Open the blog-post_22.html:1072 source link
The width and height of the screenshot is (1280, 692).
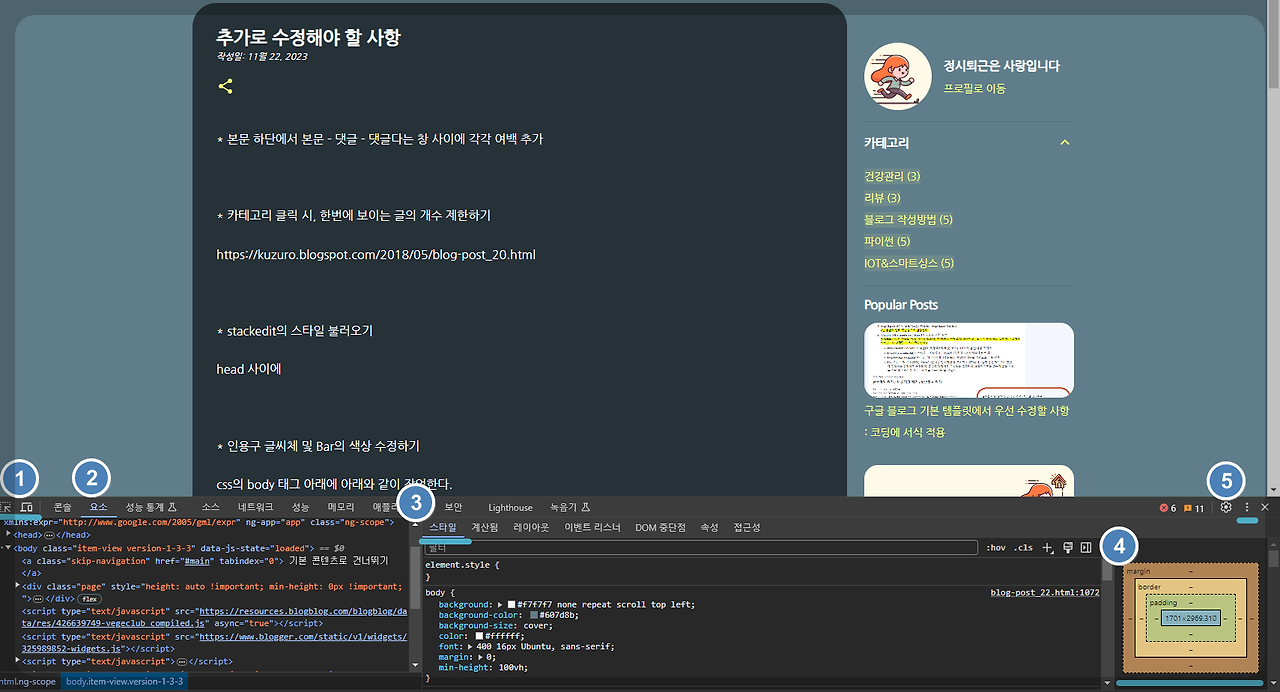pos(1045,592)
